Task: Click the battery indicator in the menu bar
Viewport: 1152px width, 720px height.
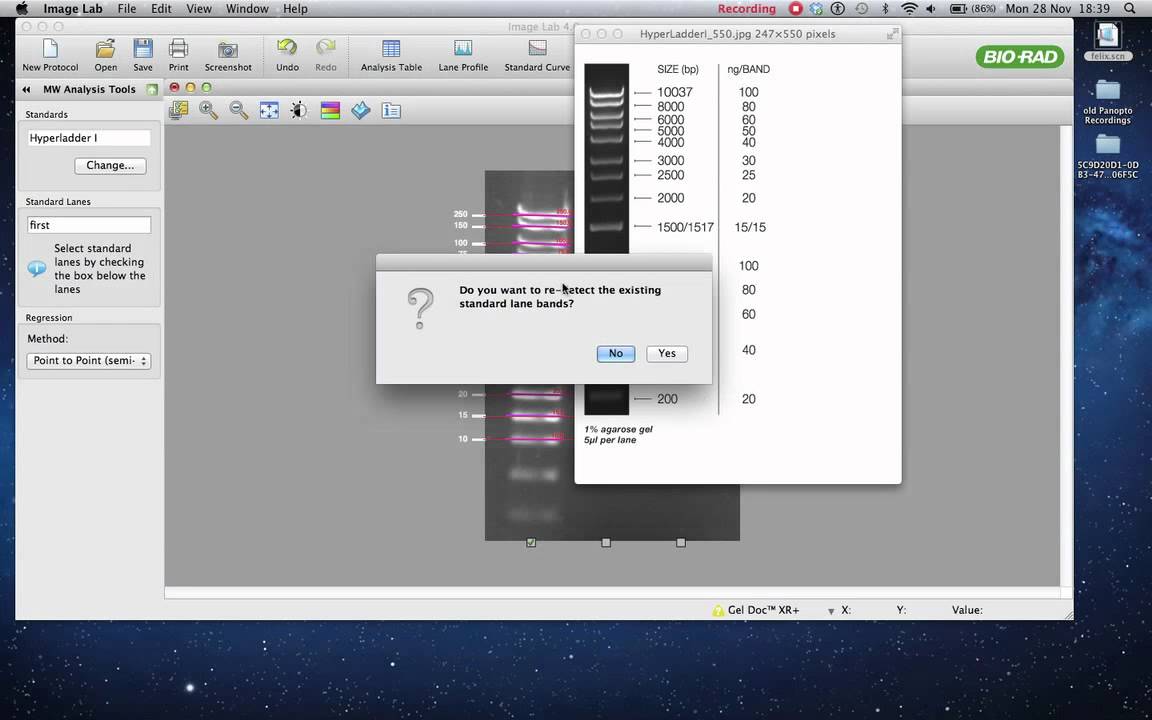Action: pos(973,9)
